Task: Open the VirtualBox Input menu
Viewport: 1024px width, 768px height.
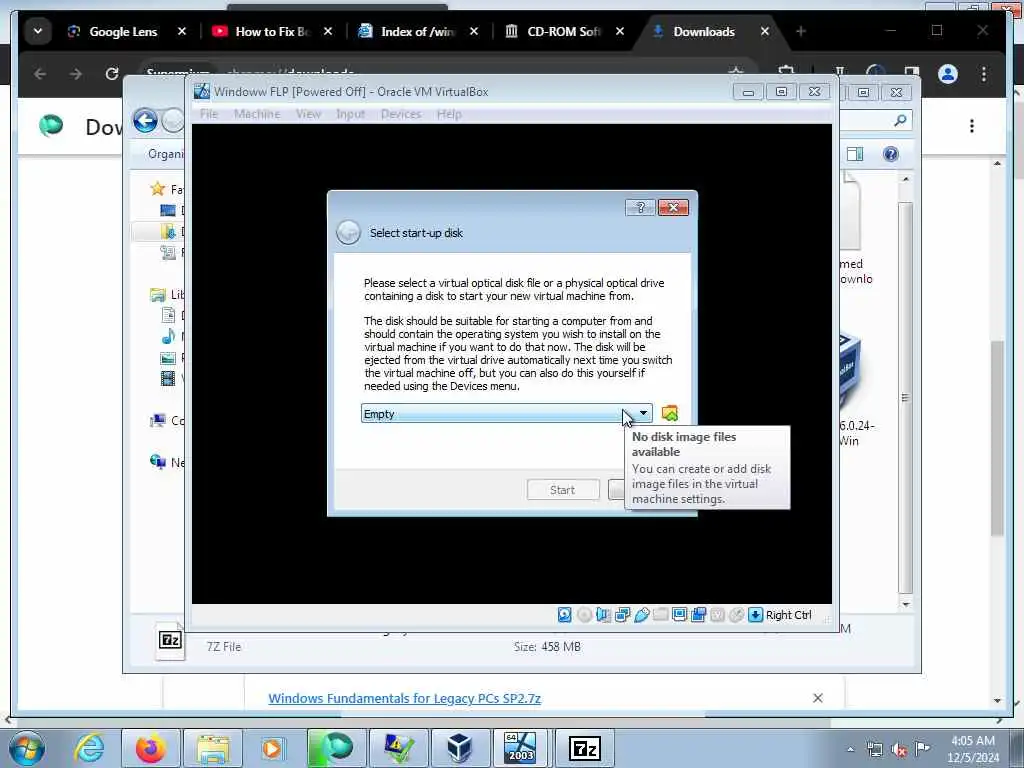Action: pos(351,114)
